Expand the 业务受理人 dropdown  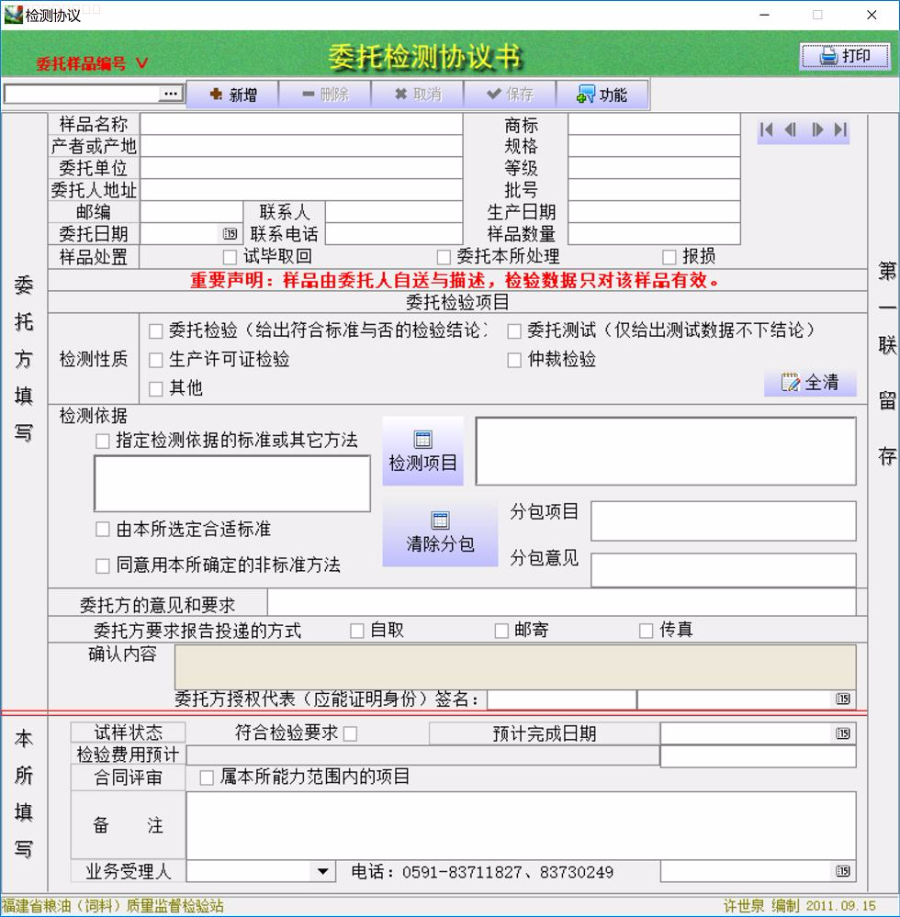tap(322, 871)
